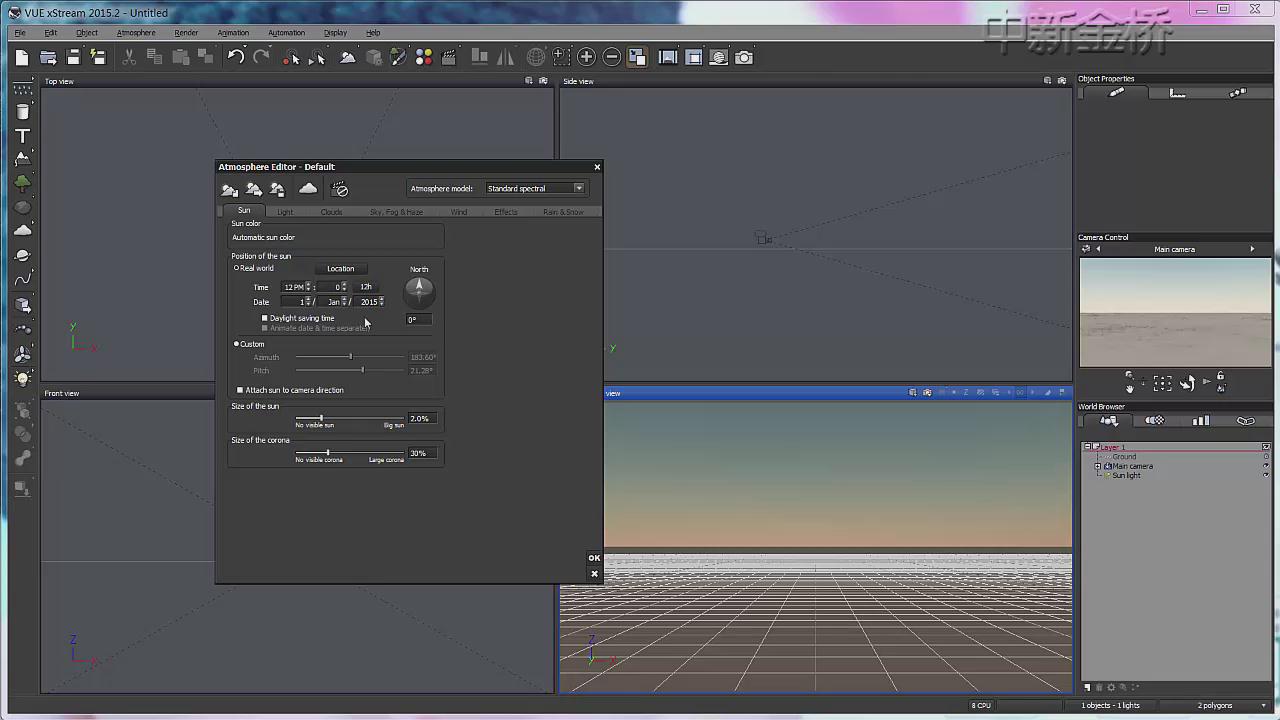This screenshot has height=720, width=1280.
Task: Click the globe wireframe icon in toolbar
Action: pos(536,58)
